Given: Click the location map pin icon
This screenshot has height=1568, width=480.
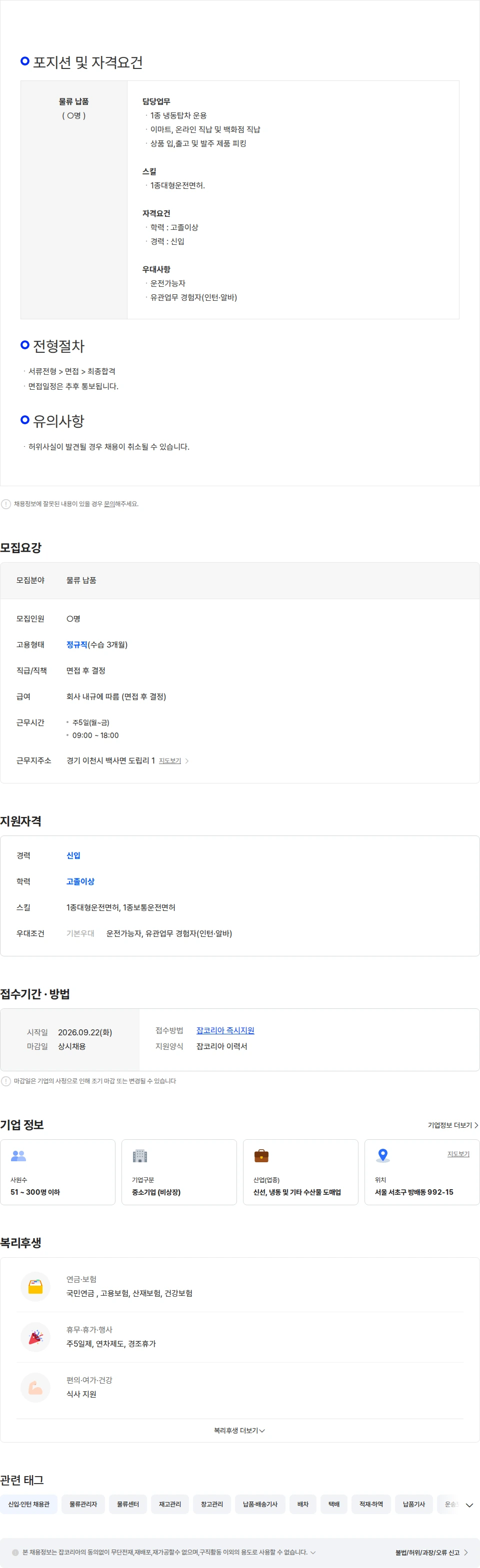Looking at the screenshot, I should pyautogui.click(x=382, y=1155).
